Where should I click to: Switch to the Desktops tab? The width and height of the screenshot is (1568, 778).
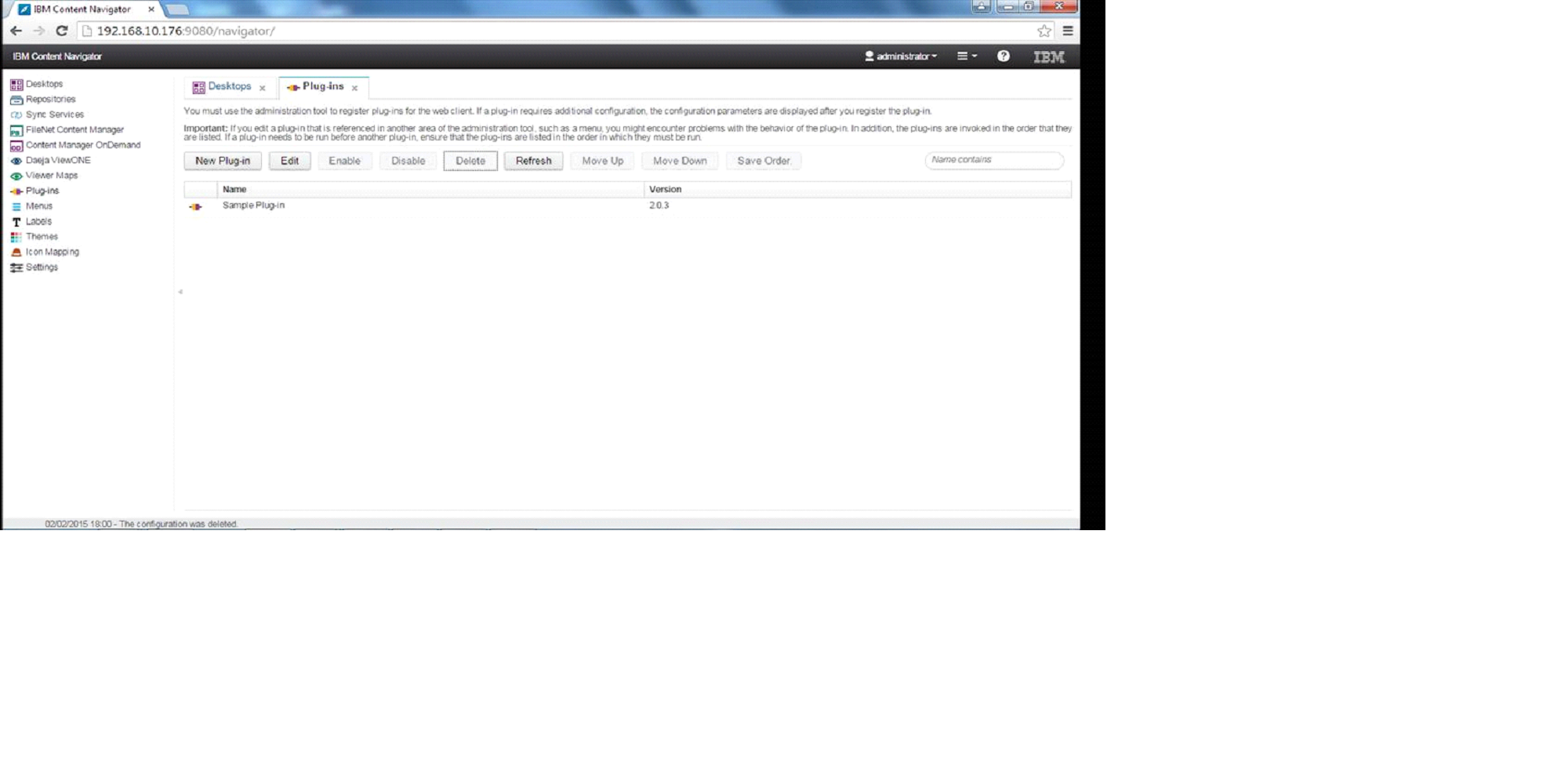click(229, 86)
